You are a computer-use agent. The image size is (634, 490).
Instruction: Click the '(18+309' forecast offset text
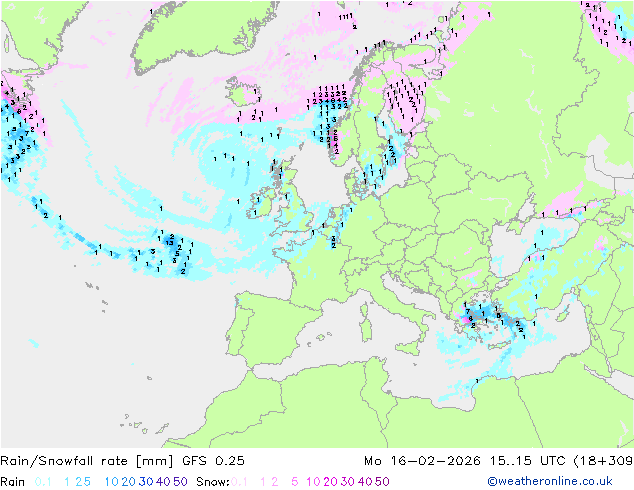(x=603, y=461)
